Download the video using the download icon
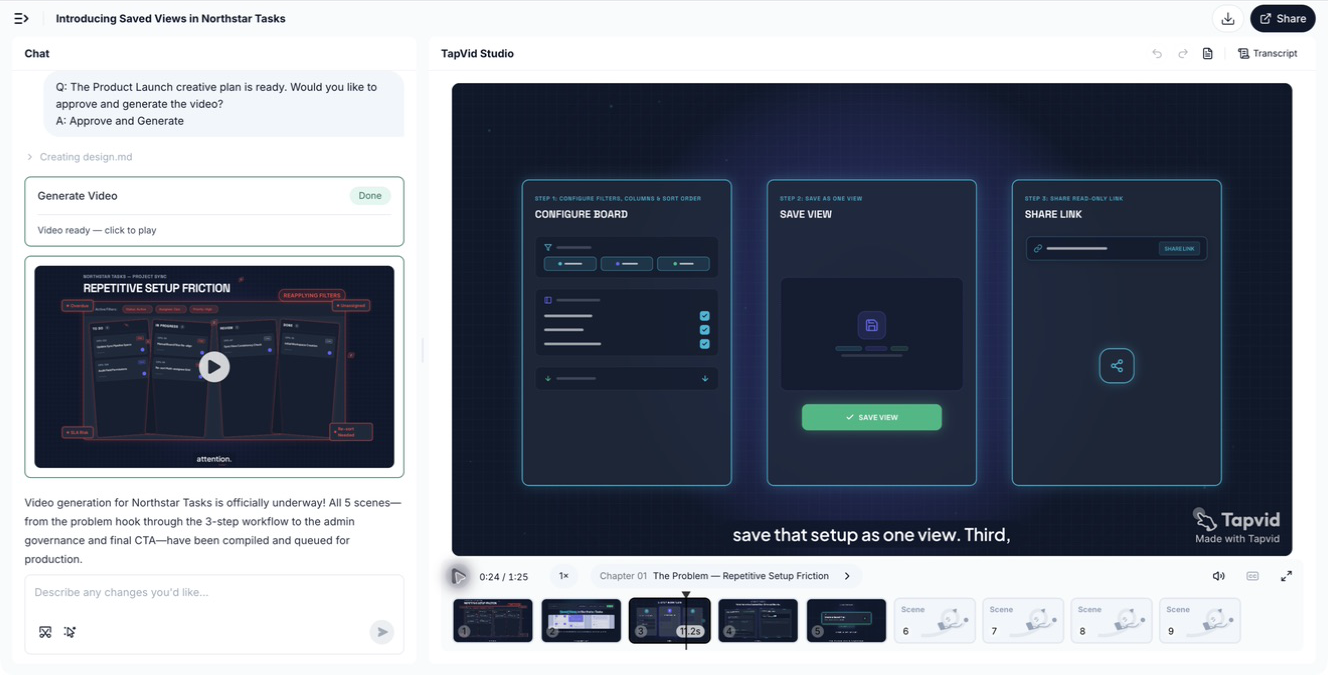 (1228, 18)
